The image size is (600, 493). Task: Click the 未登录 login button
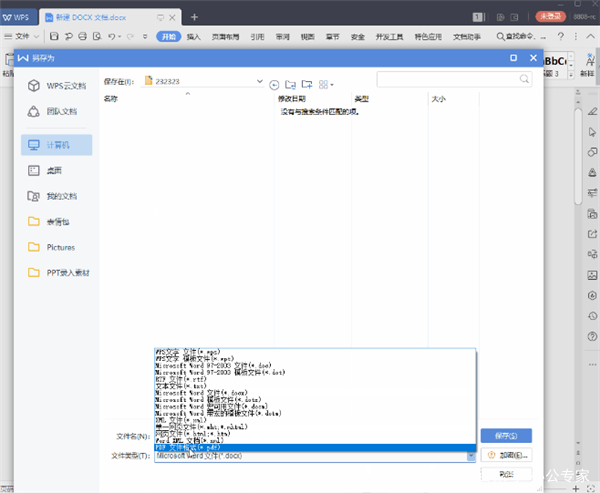550,16
